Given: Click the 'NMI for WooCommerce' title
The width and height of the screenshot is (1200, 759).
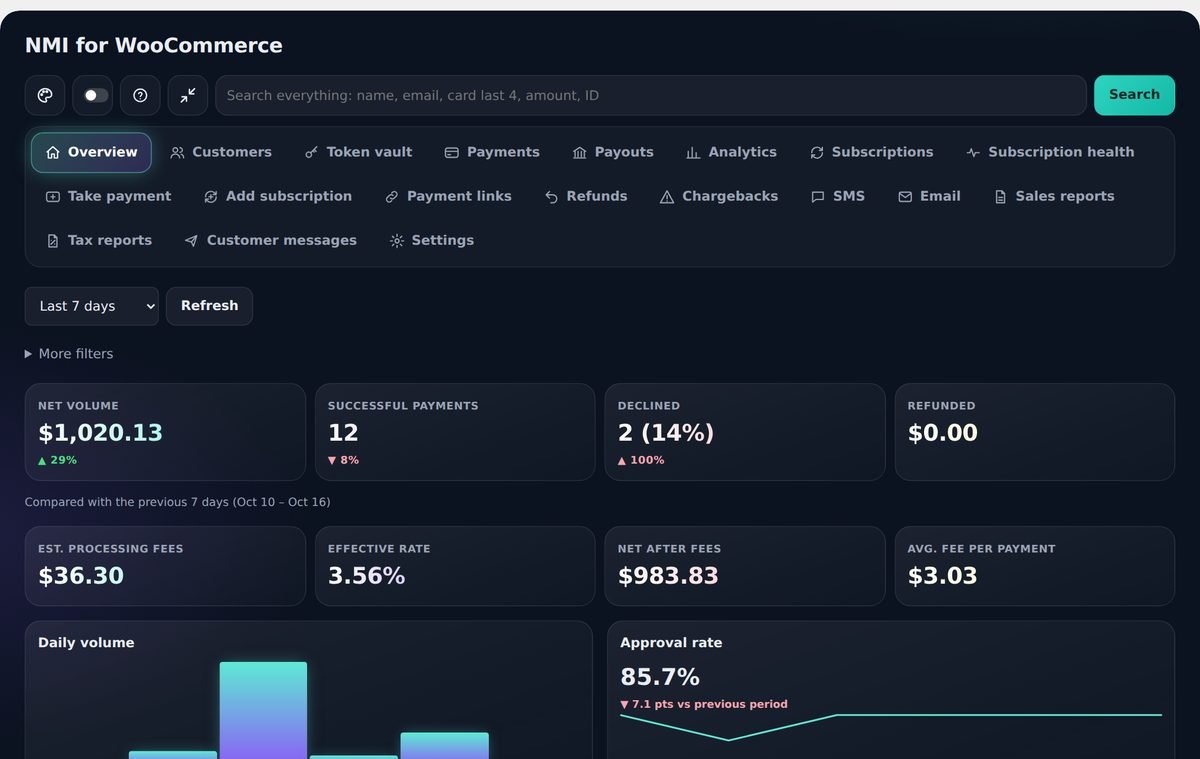Looking at the screenshot, I should 154,45.
